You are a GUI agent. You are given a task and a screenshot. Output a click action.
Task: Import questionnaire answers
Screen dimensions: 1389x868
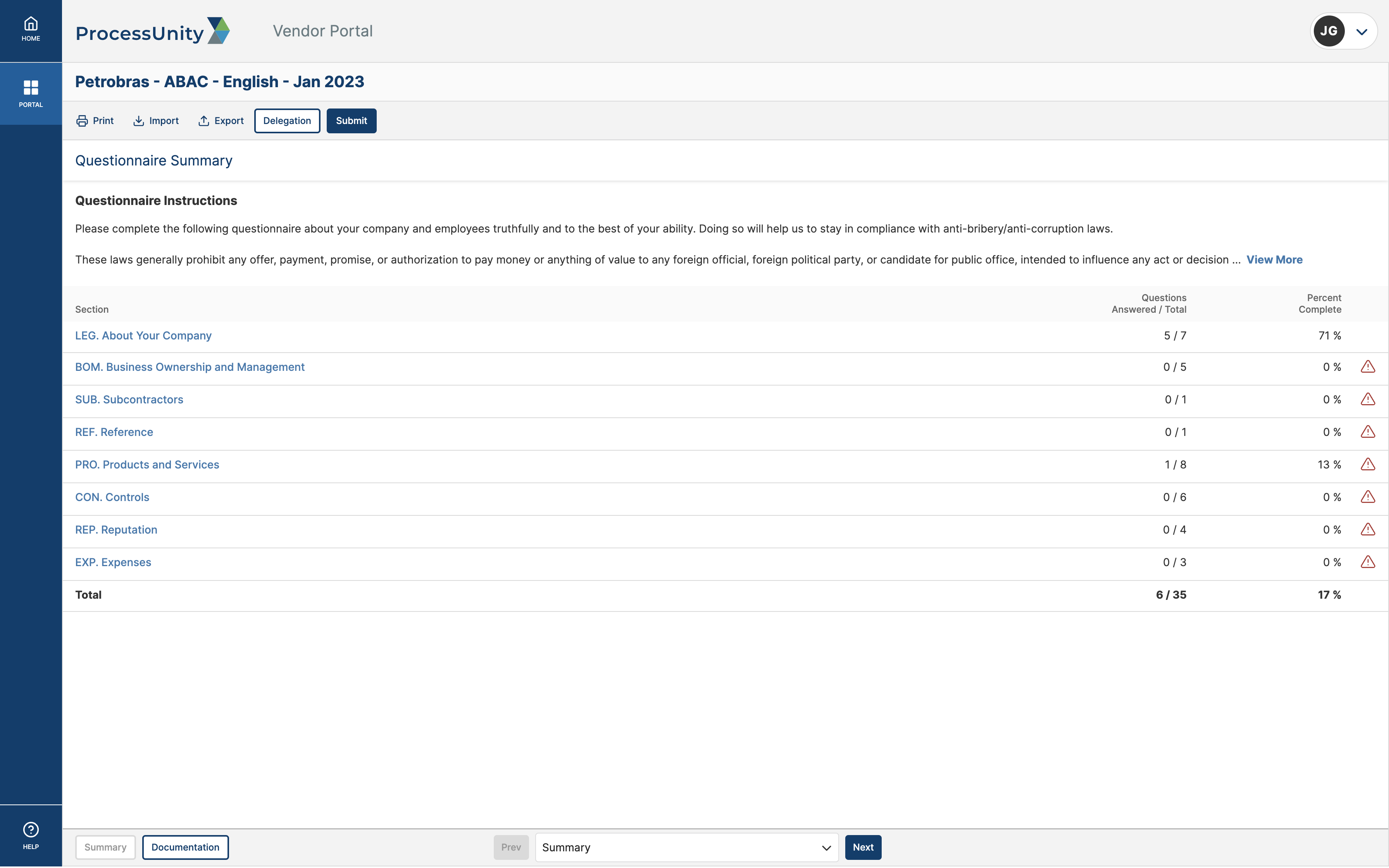[x=156, y=121]
